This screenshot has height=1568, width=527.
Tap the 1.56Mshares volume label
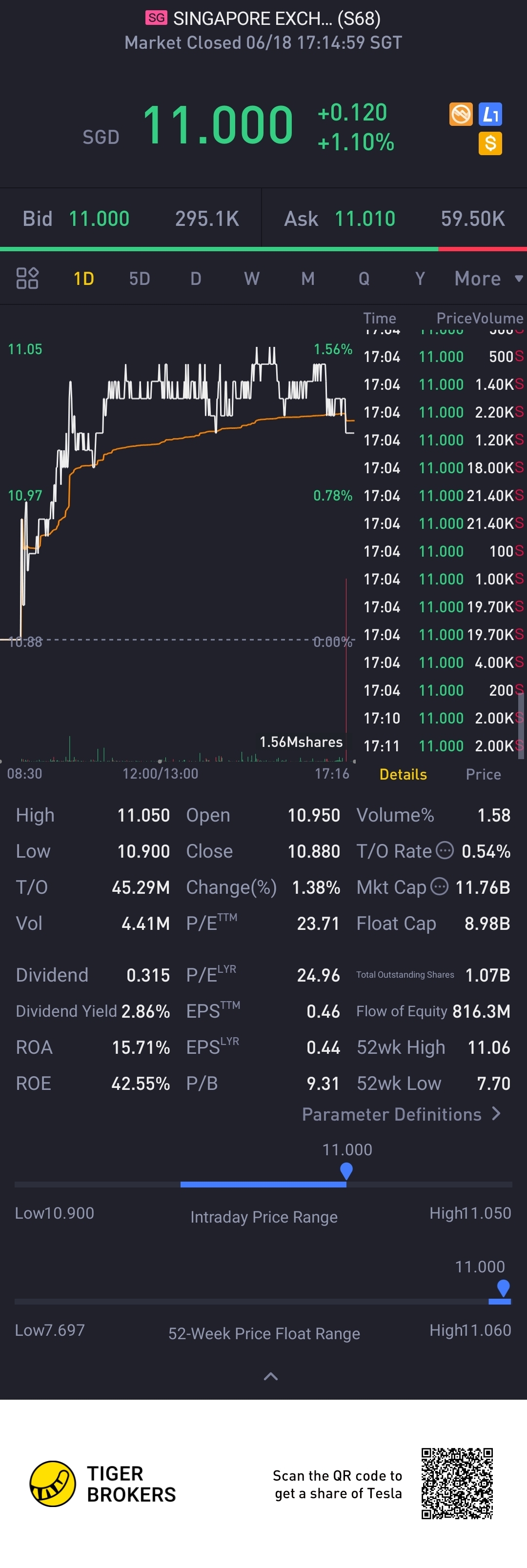[x=301, y=742]
